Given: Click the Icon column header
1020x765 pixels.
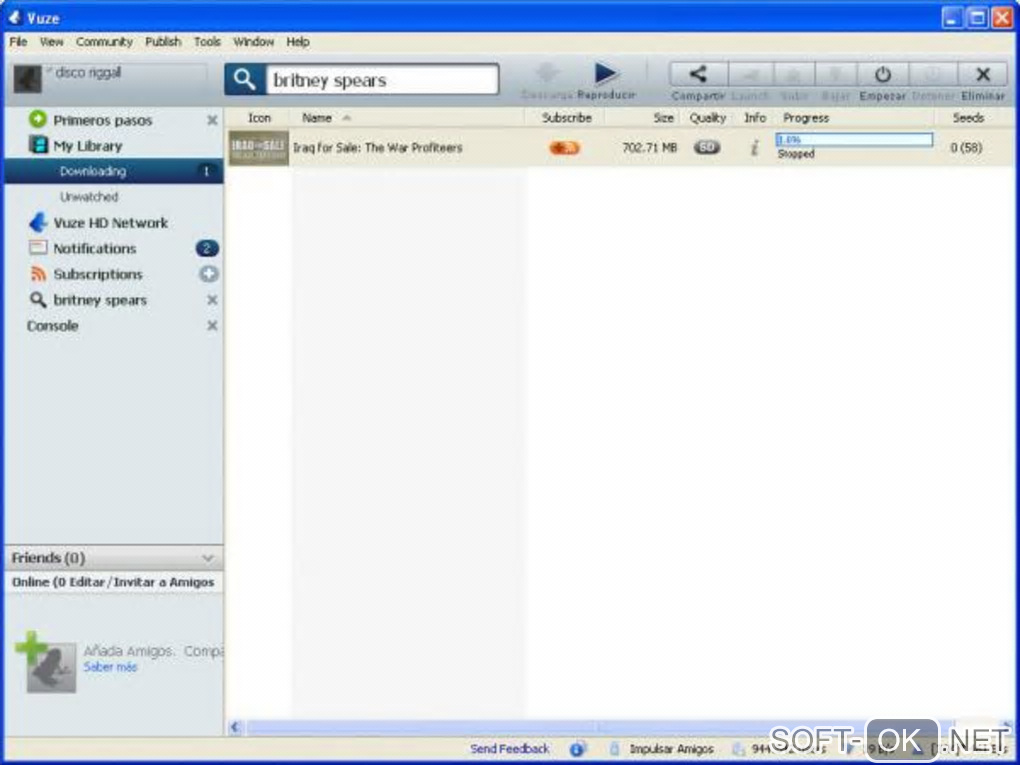Looking at the screenshot, I should (x=259, y=118).
